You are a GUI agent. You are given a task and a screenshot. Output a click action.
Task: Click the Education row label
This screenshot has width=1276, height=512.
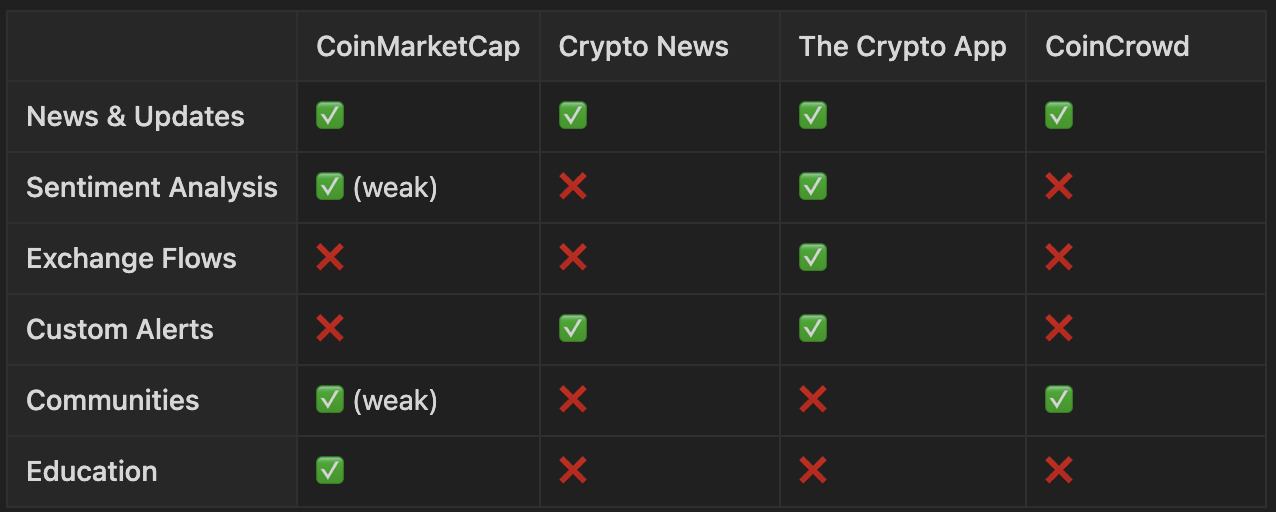point(92,471)
